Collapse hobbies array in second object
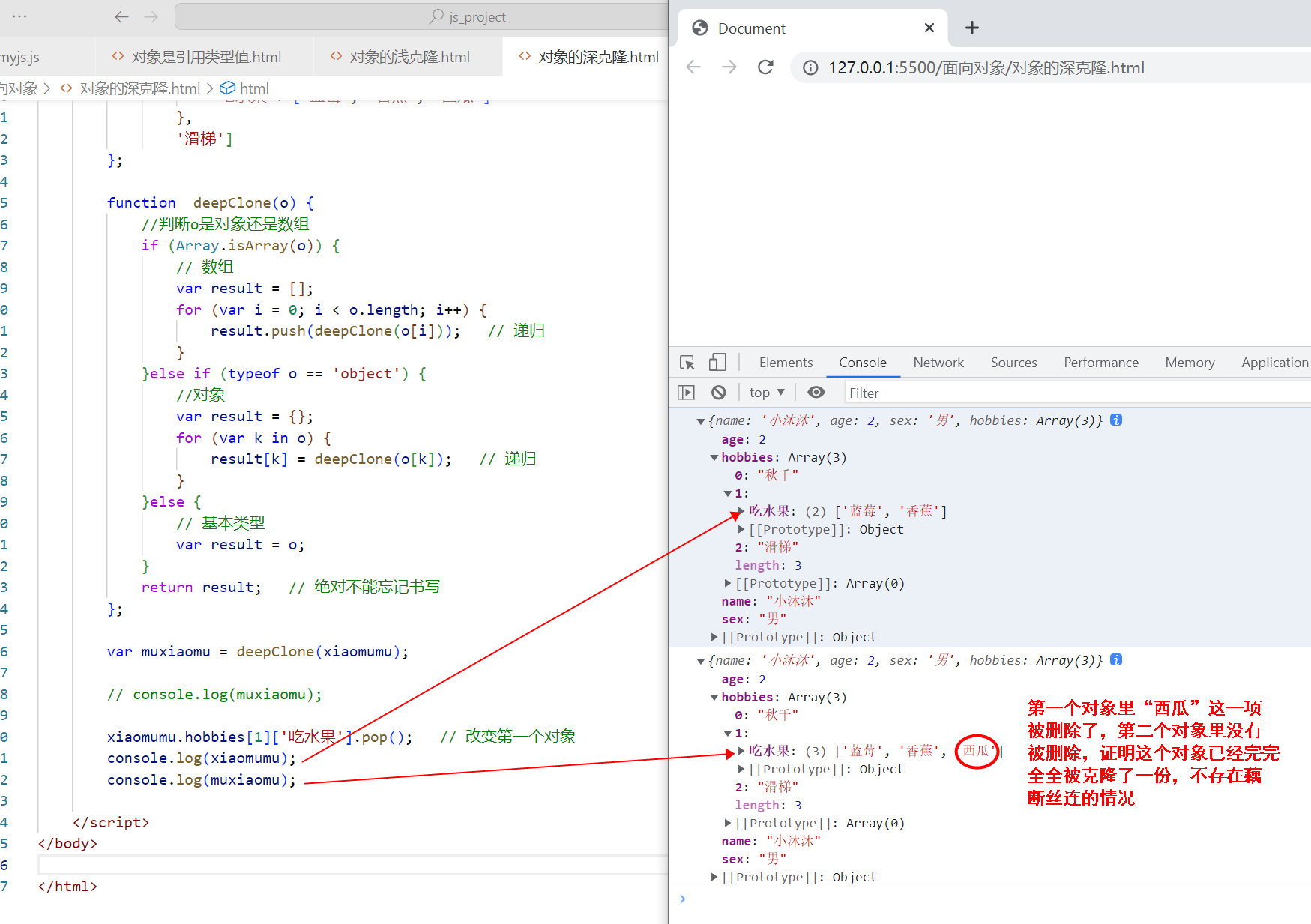The width and height of the screenshot is (1311, 924). coord(714,698)
